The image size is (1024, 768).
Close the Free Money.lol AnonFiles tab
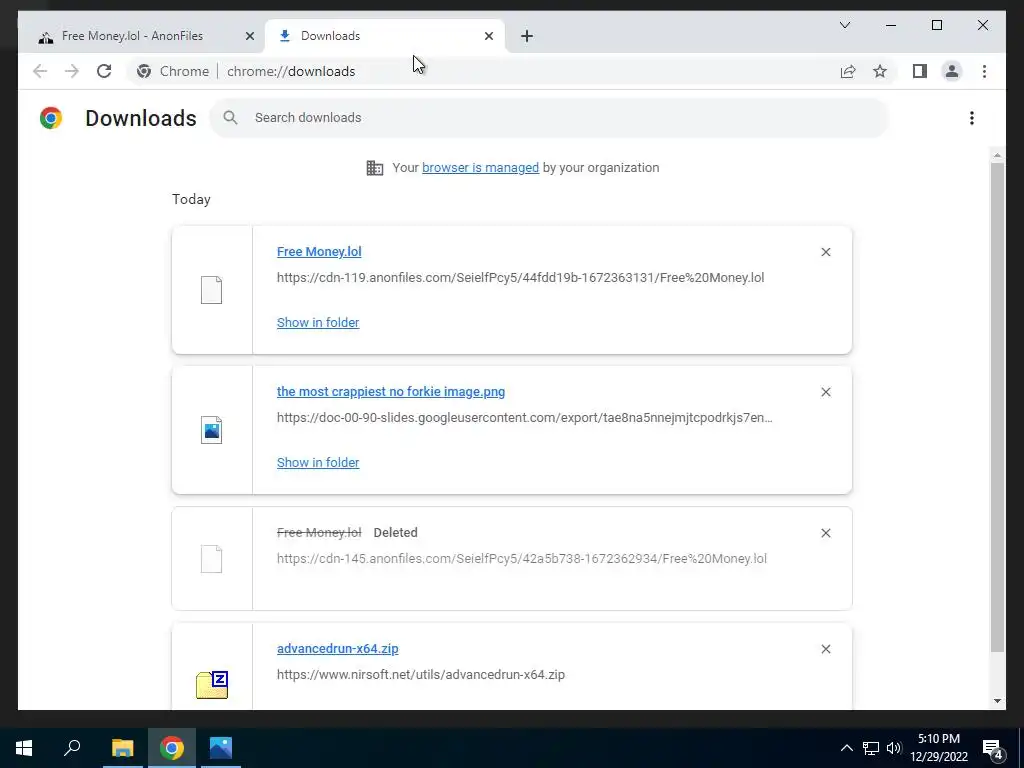[249, 36]
